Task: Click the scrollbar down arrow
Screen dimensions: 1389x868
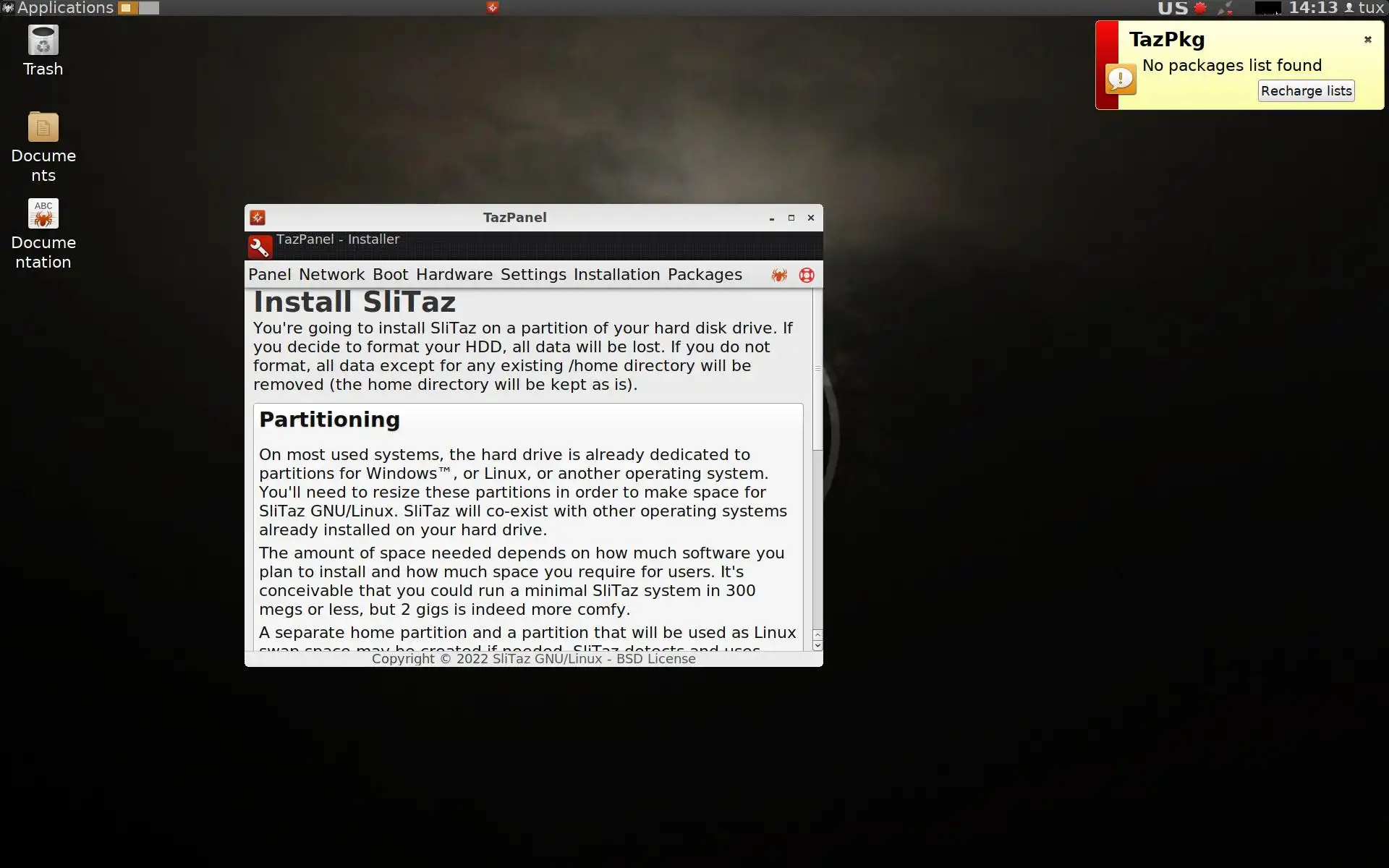Action: point(817,645)
